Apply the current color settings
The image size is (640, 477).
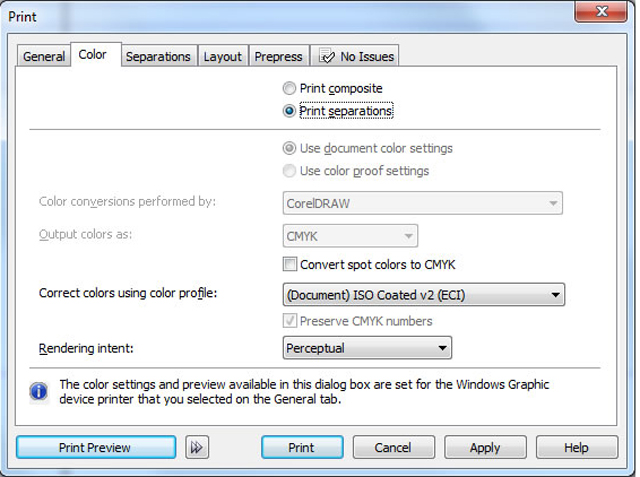tap(485, 447)
